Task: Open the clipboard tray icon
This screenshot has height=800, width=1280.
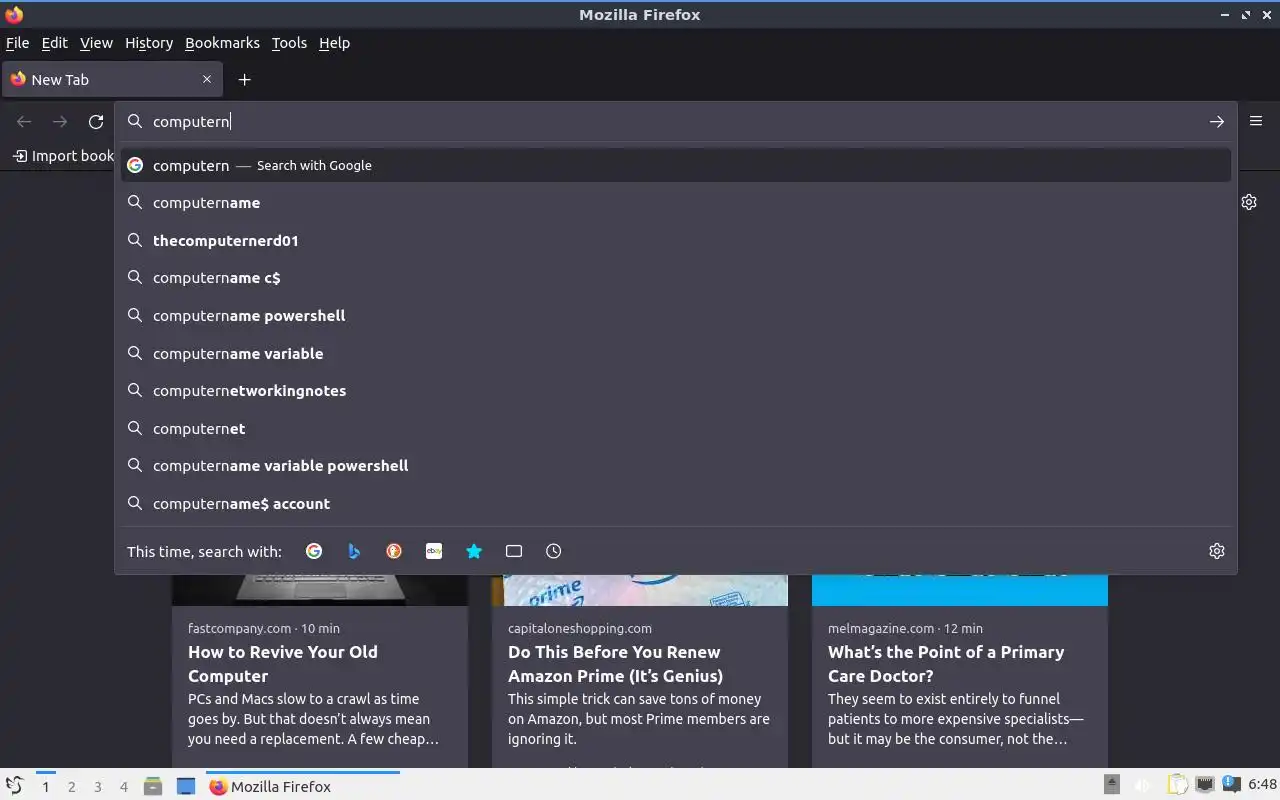Action: tap(1179, 785)
